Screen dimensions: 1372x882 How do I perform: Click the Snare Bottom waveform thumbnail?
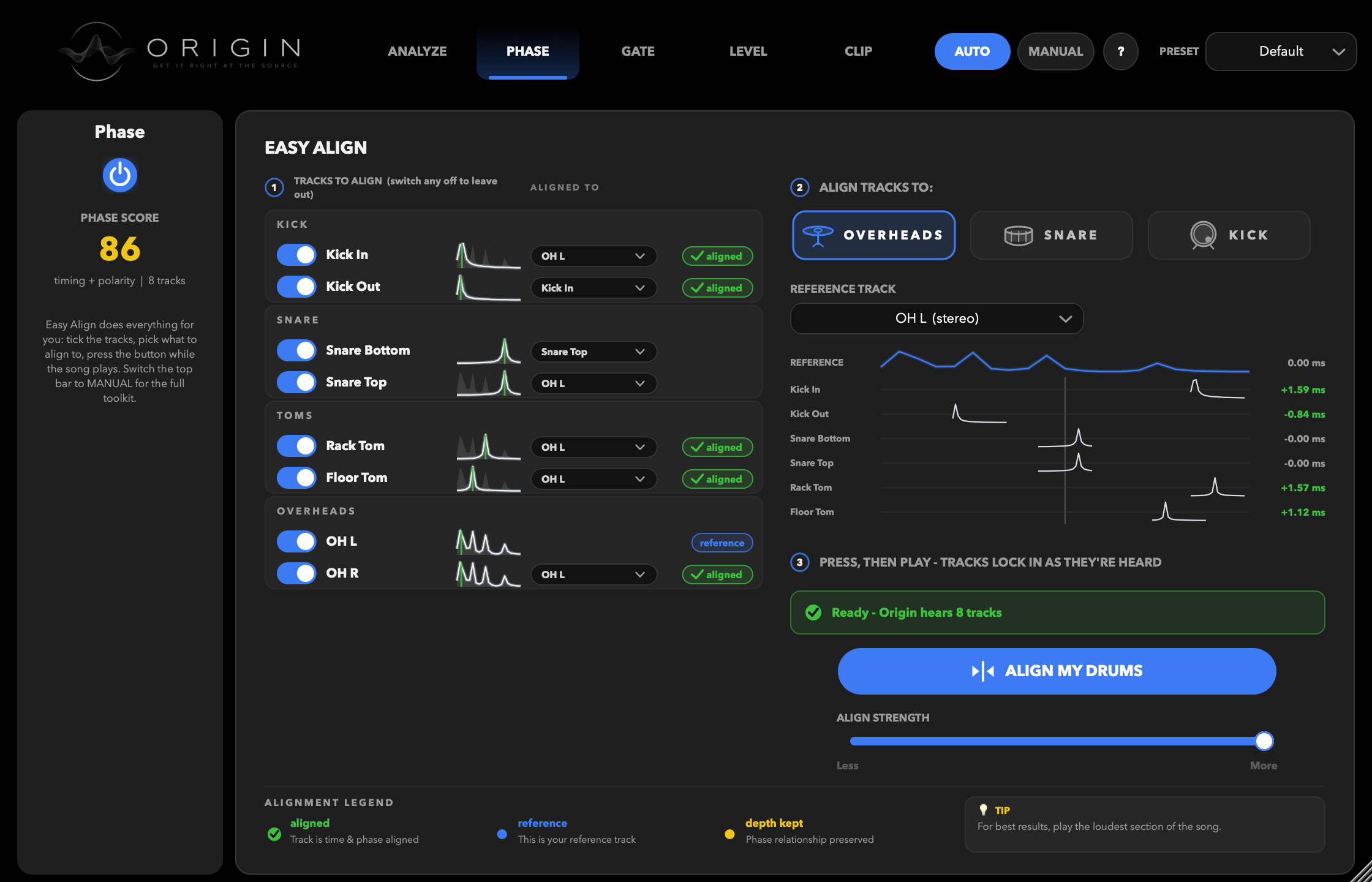(x=488, y=351)
